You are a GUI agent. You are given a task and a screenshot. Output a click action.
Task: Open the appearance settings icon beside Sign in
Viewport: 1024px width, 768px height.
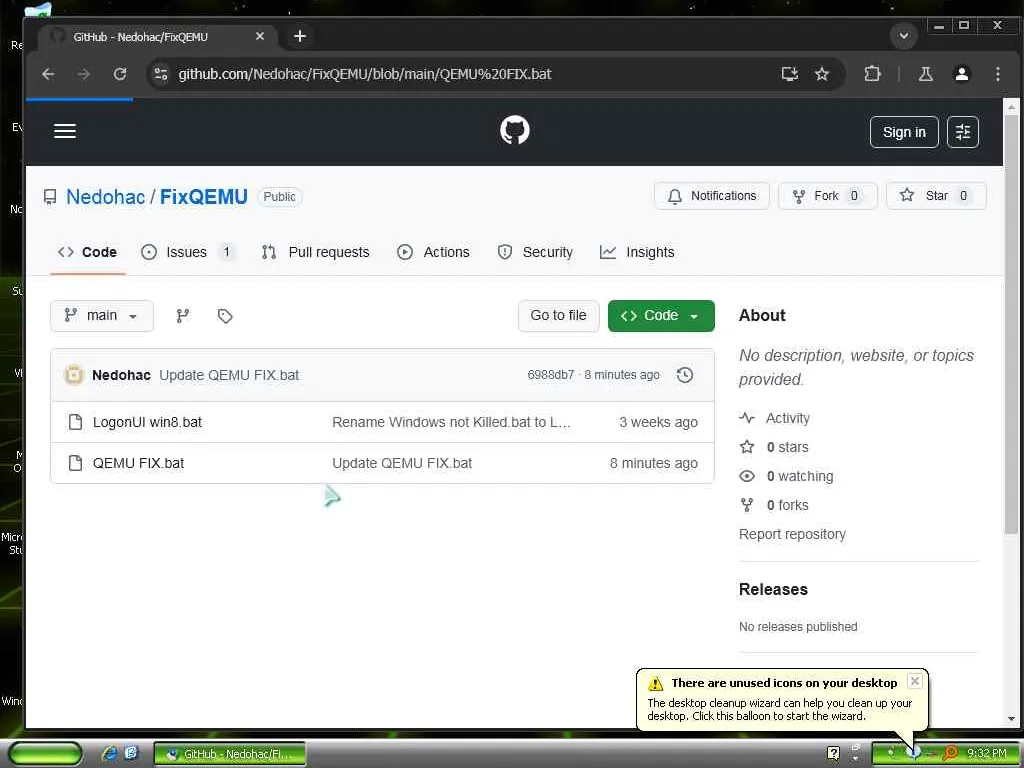(x=963, y=132)
